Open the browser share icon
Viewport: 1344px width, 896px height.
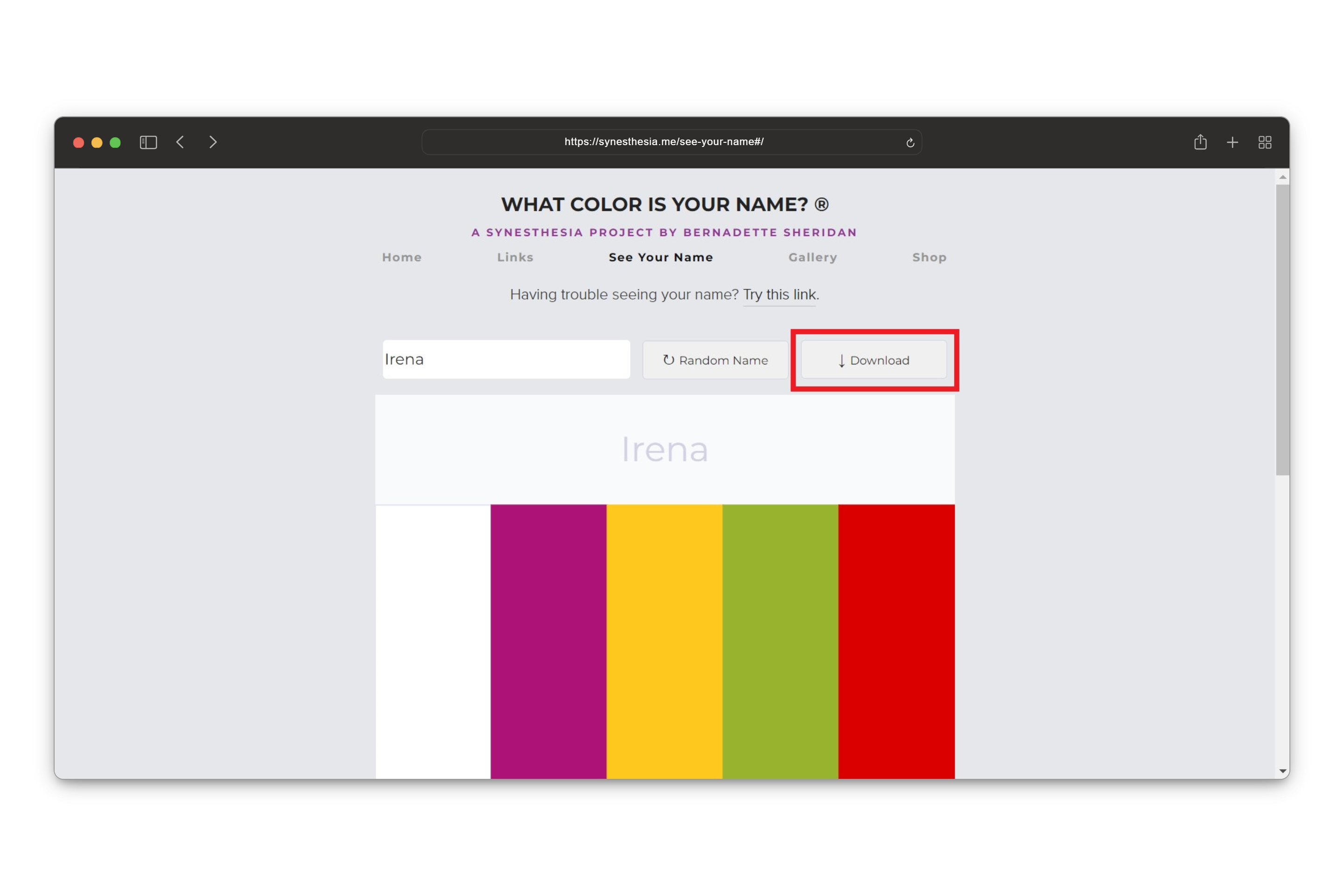(1200, 142)
